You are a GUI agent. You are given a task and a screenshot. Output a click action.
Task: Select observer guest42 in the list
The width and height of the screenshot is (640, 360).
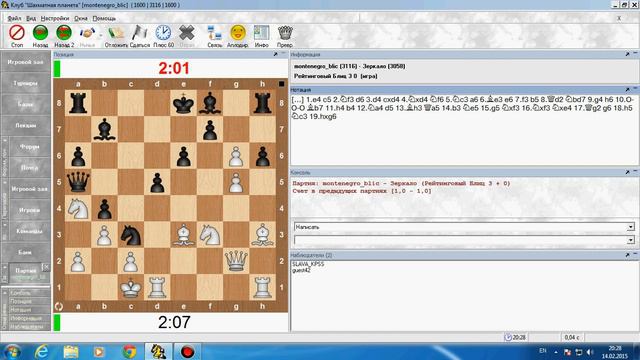coord(301,270)
